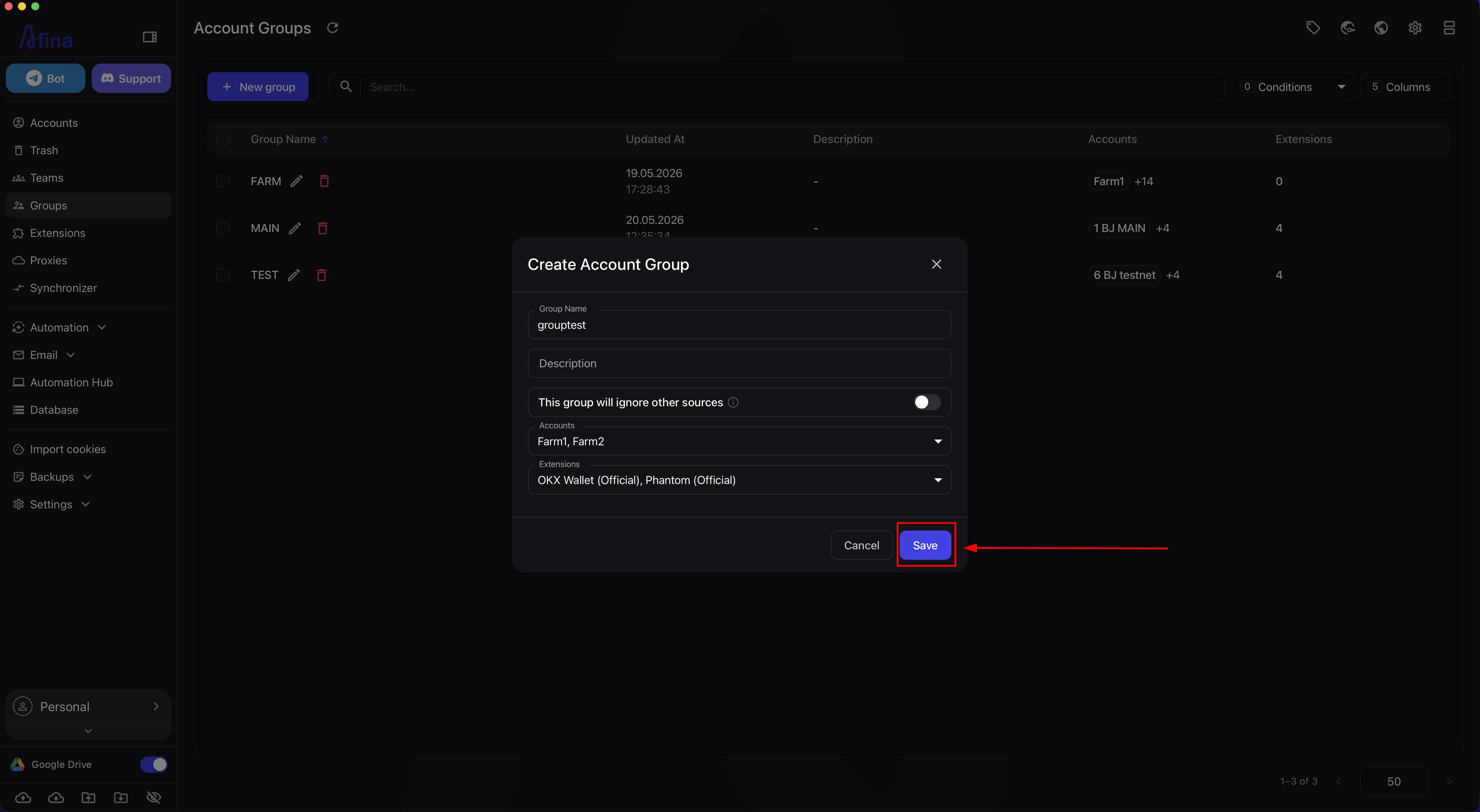
Task: Click the search magnifier icon
Action: [x=346, y=86]
